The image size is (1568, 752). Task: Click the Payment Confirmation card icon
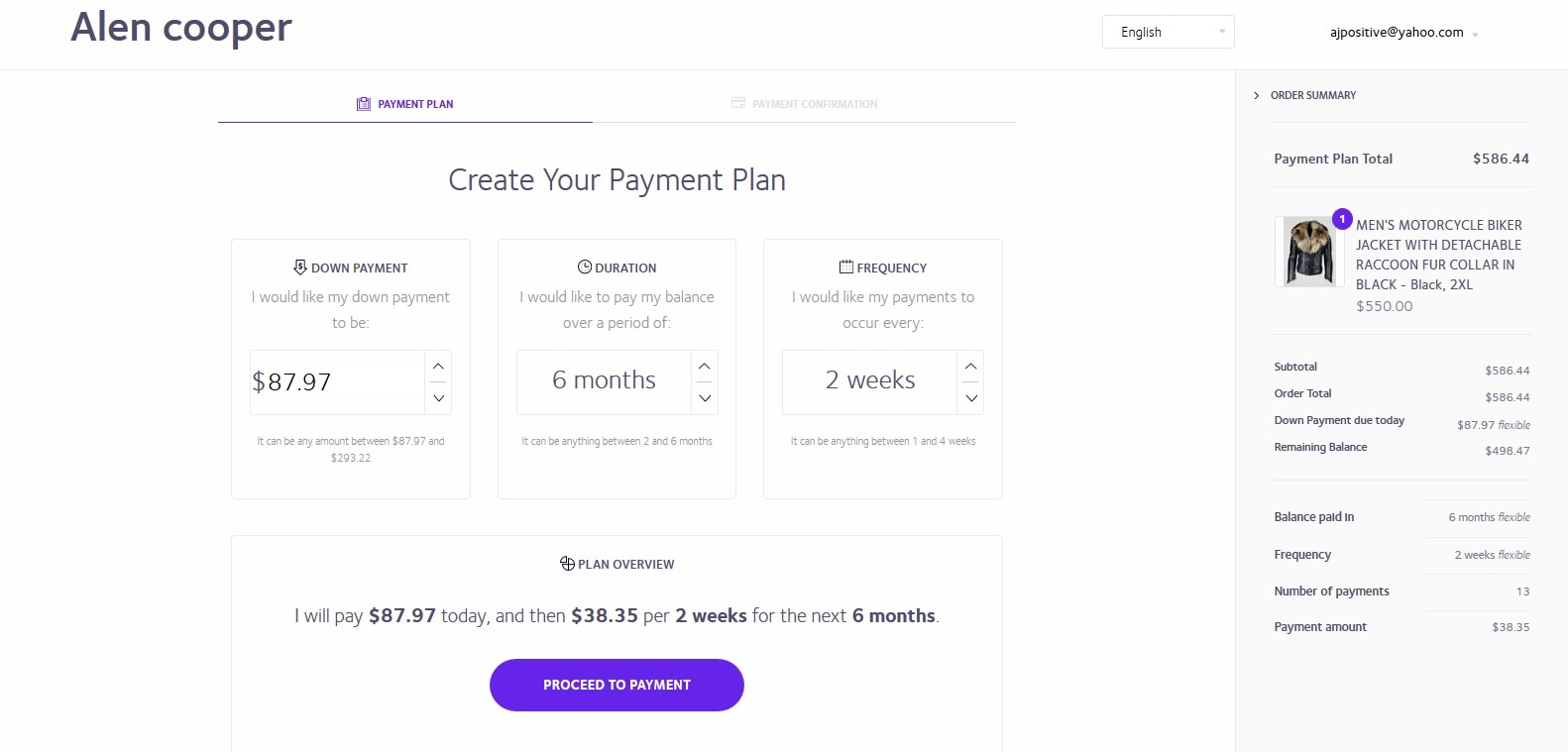[738, 103]
